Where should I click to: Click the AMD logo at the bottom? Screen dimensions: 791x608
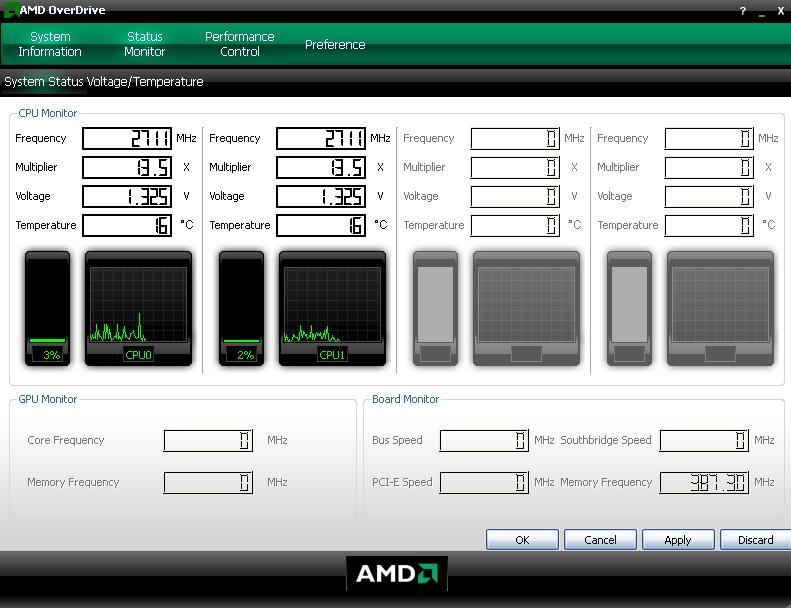[397, 573]
